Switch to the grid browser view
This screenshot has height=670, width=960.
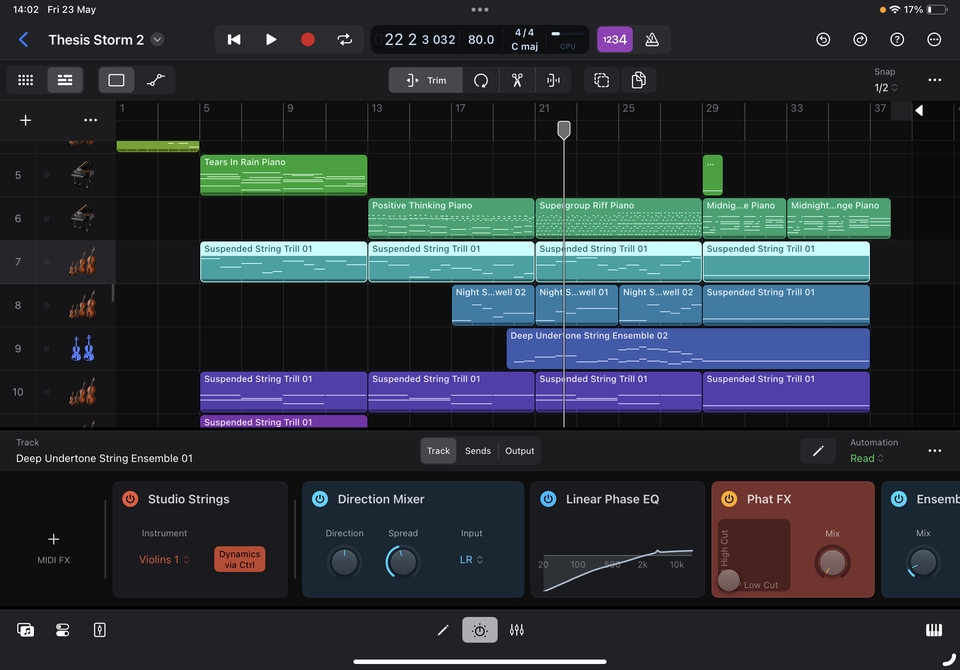pos(26,80)
